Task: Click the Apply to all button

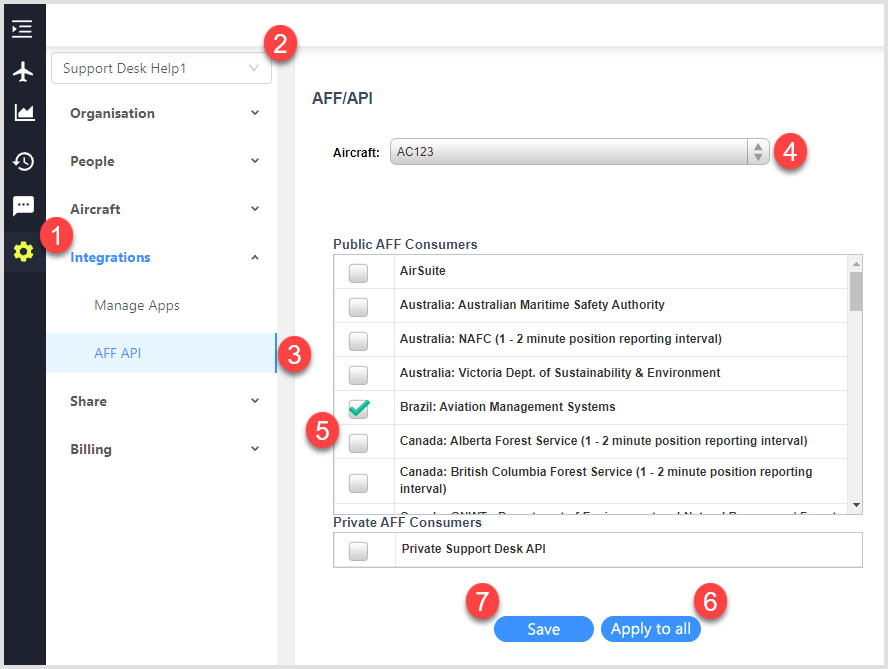Action: coord(650,629)
